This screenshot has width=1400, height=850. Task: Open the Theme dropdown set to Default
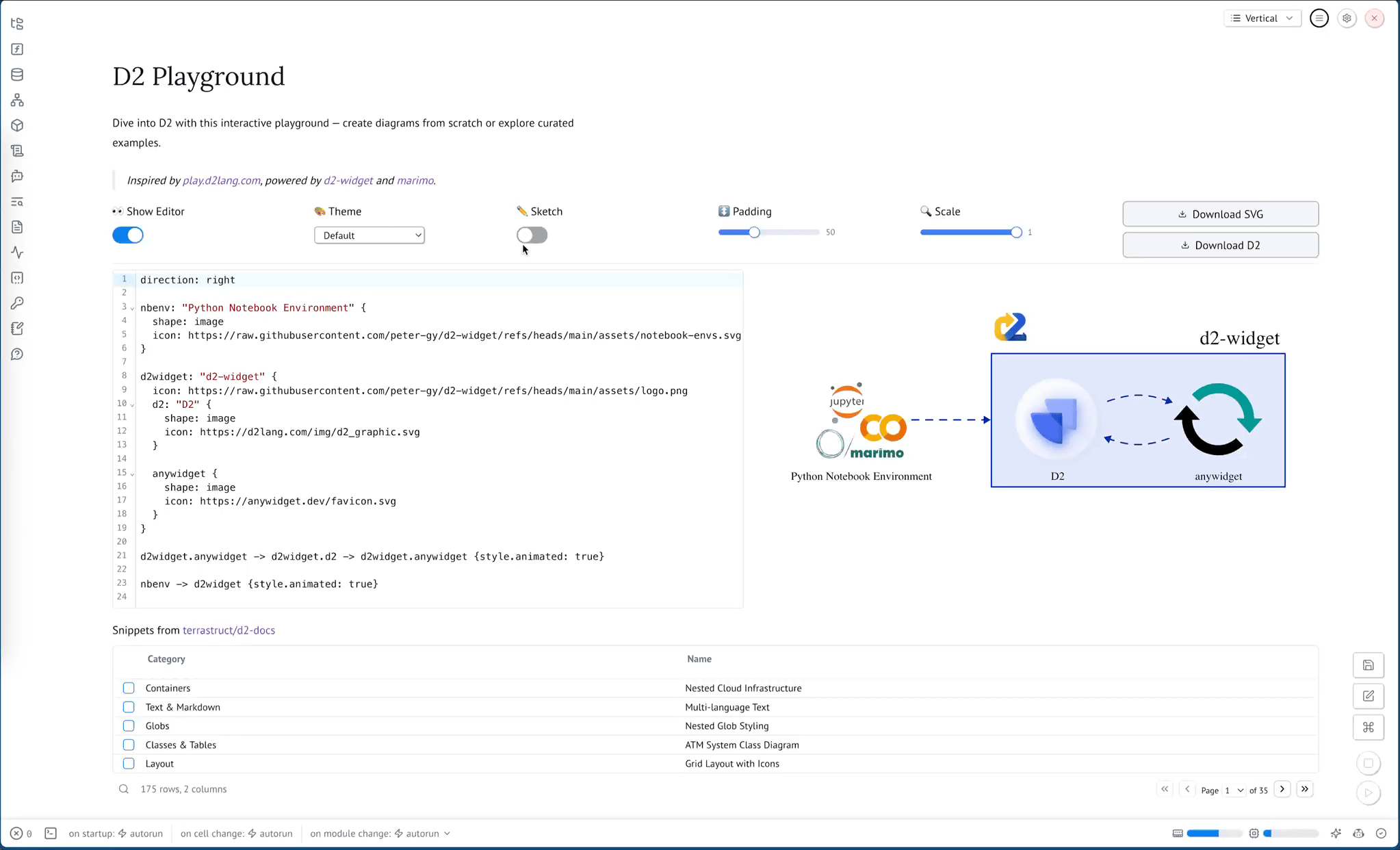coord(370,235)
